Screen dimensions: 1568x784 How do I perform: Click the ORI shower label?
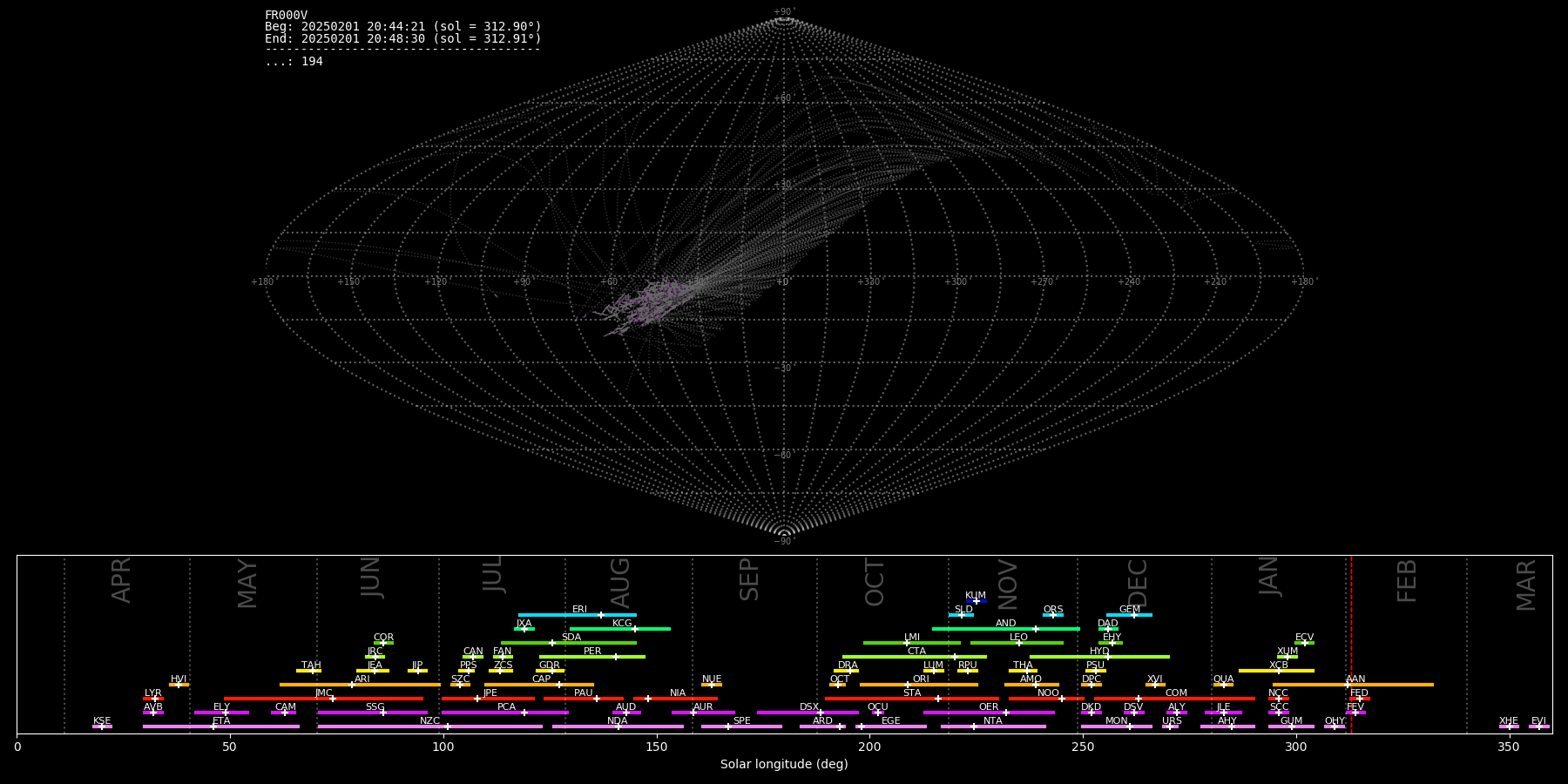pos(921,679)
